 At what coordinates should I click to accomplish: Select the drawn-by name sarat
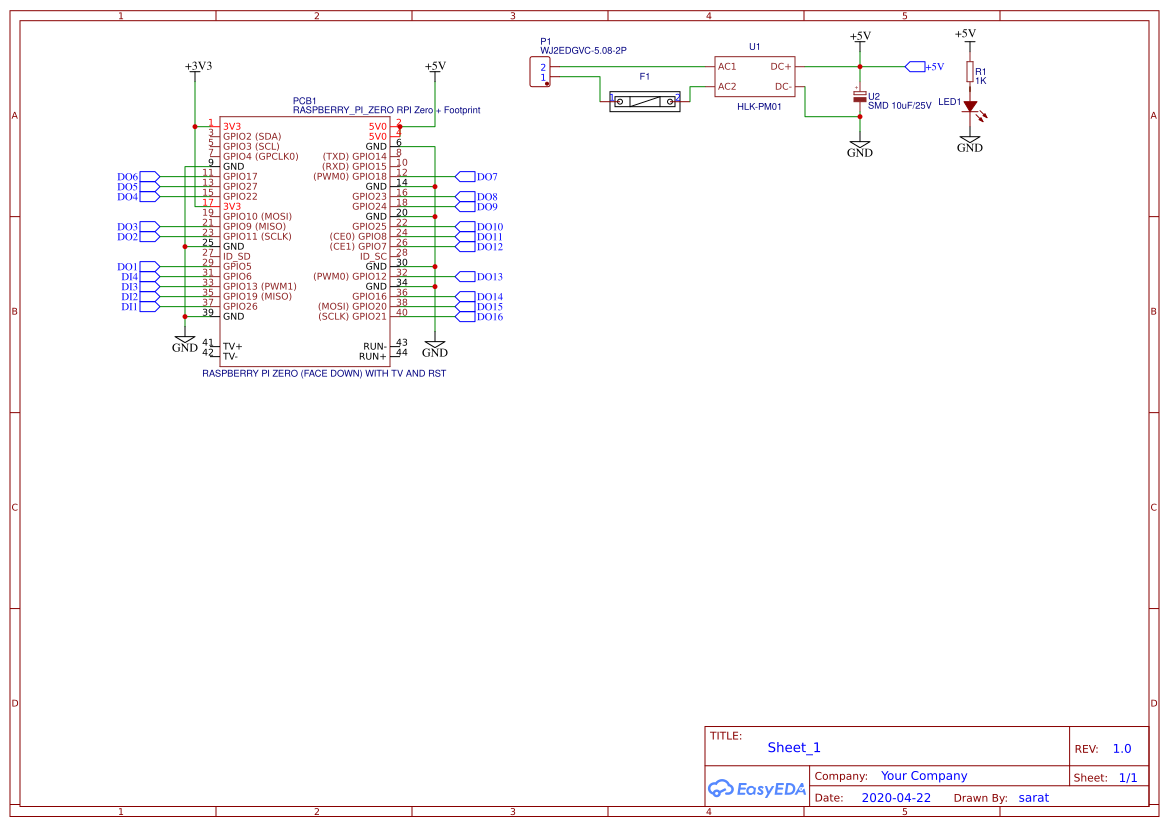[x=1033, y=798]
